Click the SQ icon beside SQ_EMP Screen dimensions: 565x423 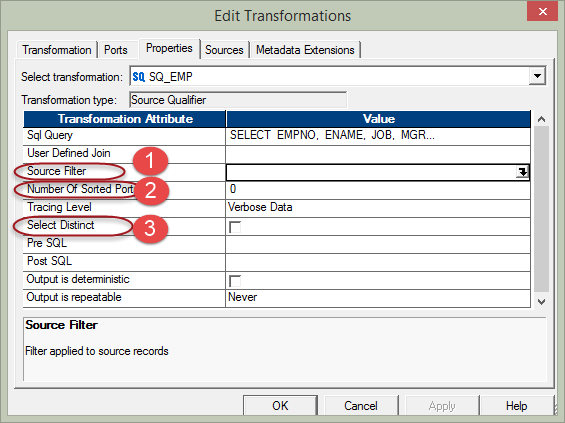[x=138, y=77]
